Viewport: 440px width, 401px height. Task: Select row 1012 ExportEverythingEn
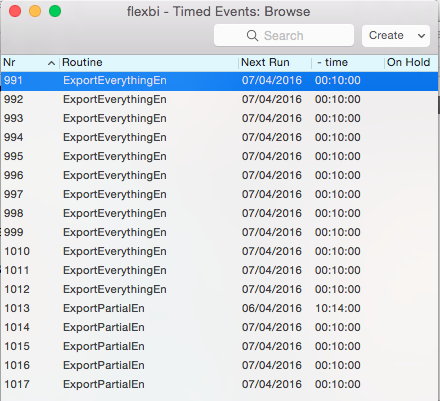tap(219, 289)
